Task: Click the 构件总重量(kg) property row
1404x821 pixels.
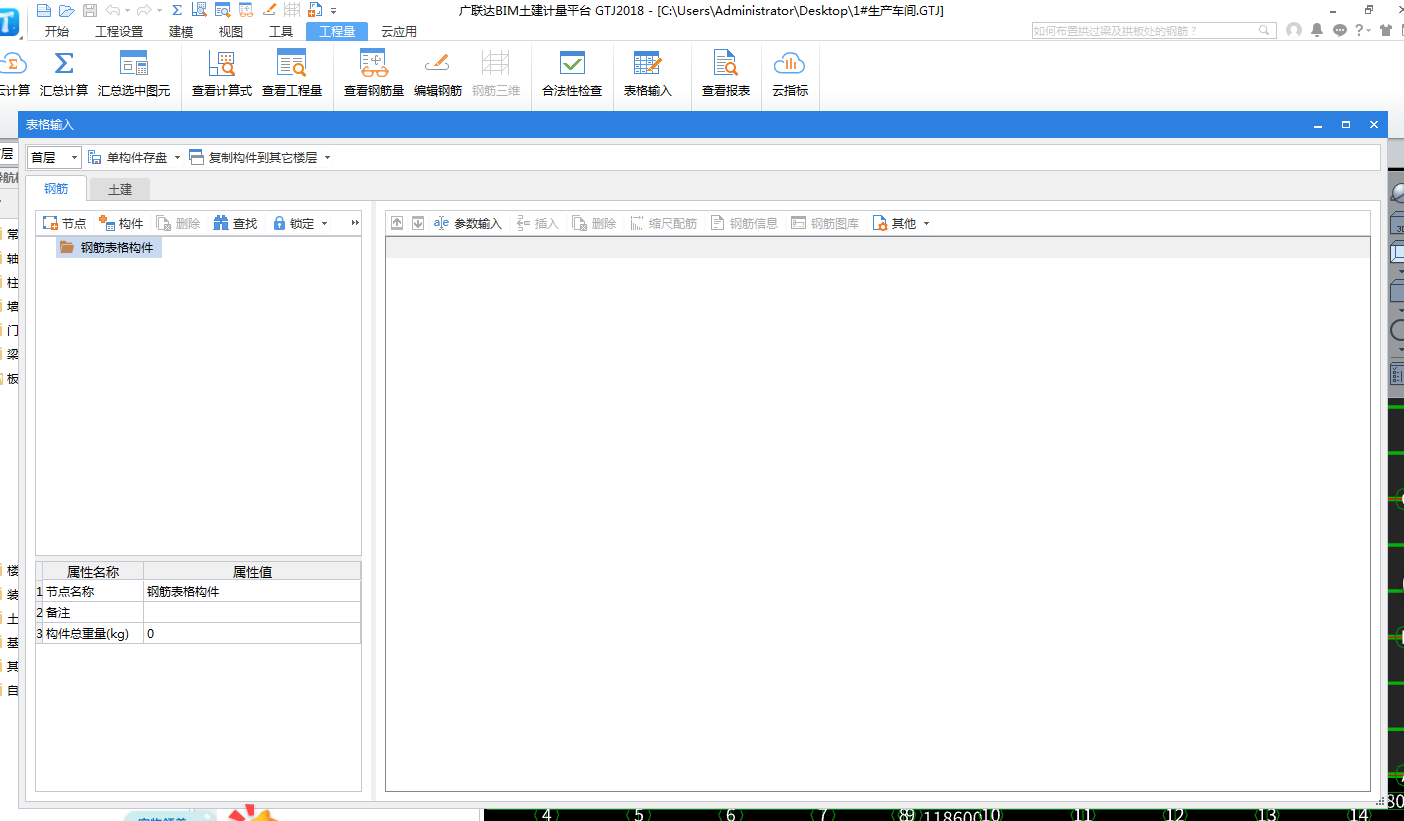Action: 198,633
